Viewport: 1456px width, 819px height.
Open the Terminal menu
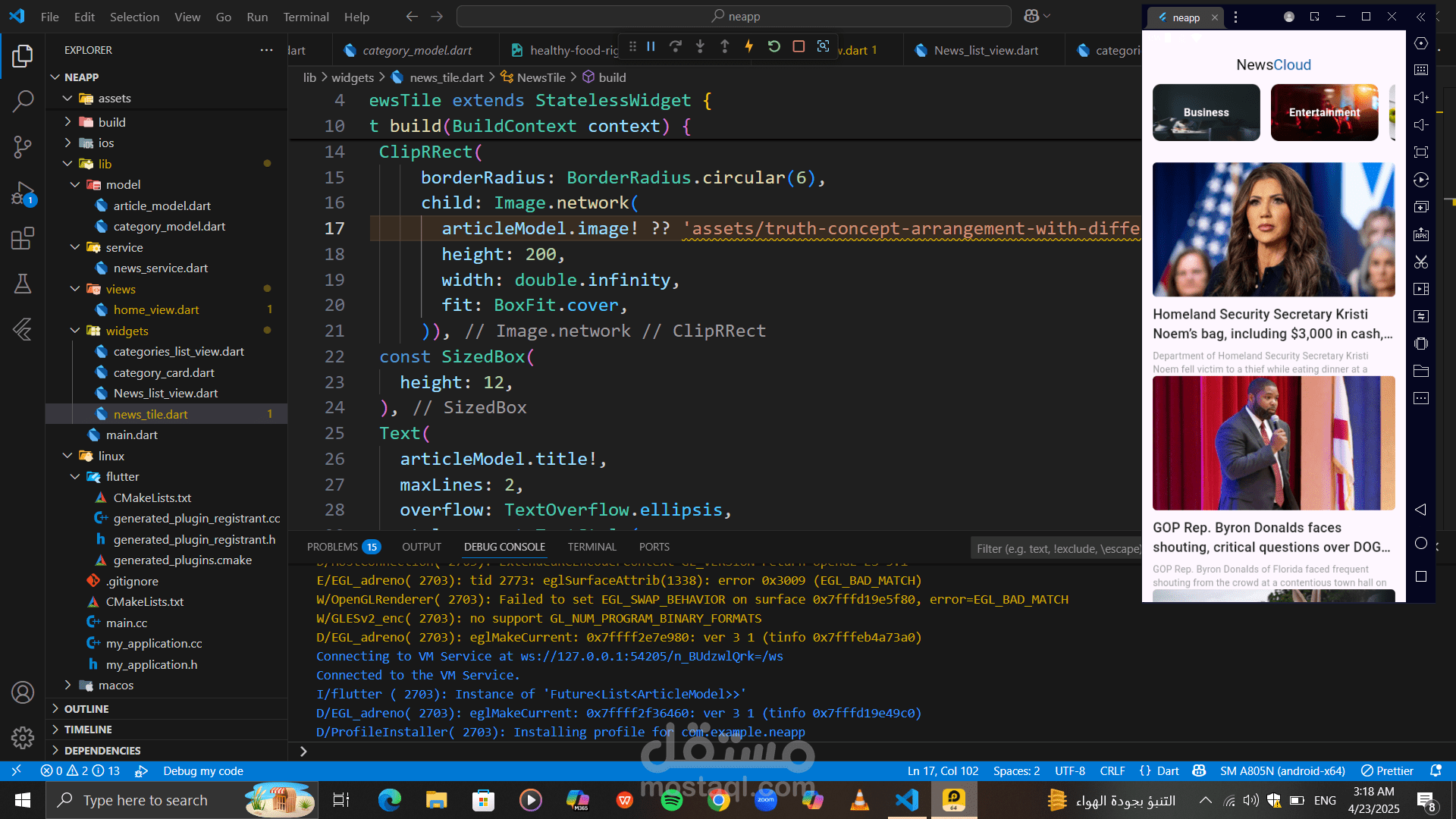[306, 16]
